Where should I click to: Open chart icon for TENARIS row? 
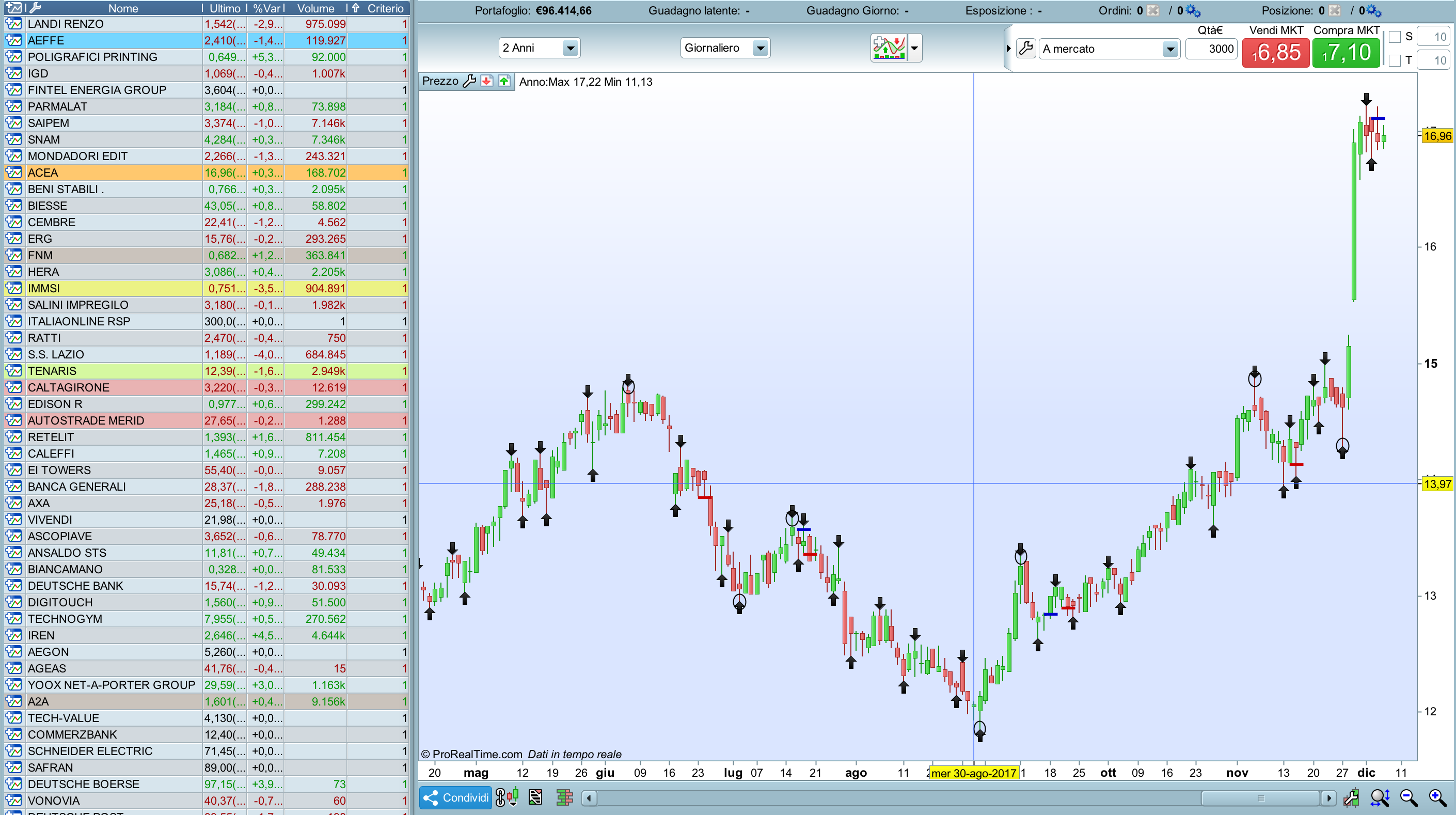(13, 371)
